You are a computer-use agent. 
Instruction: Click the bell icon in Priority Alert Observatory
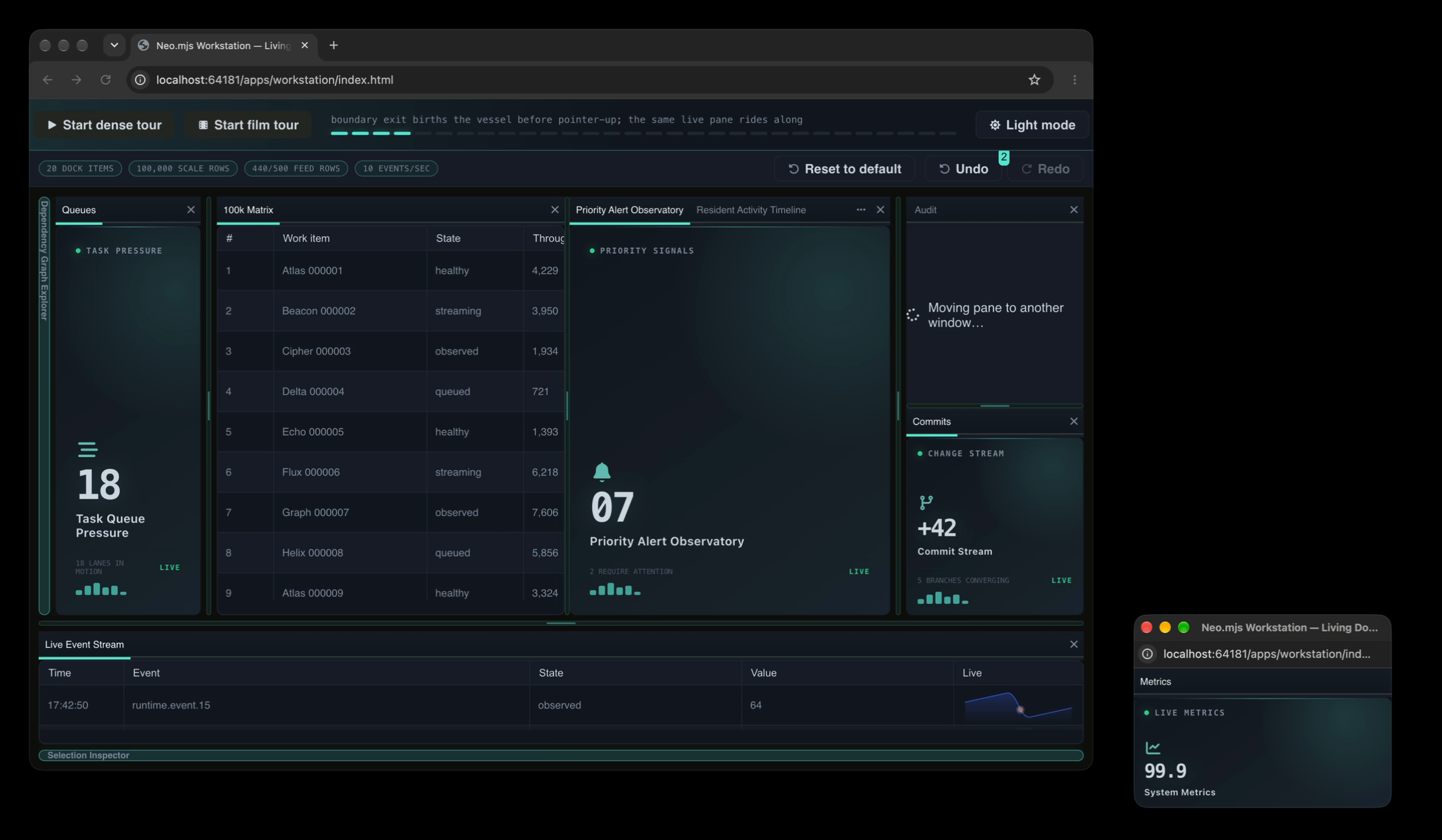pyautogui.click(x=601, y=472)
